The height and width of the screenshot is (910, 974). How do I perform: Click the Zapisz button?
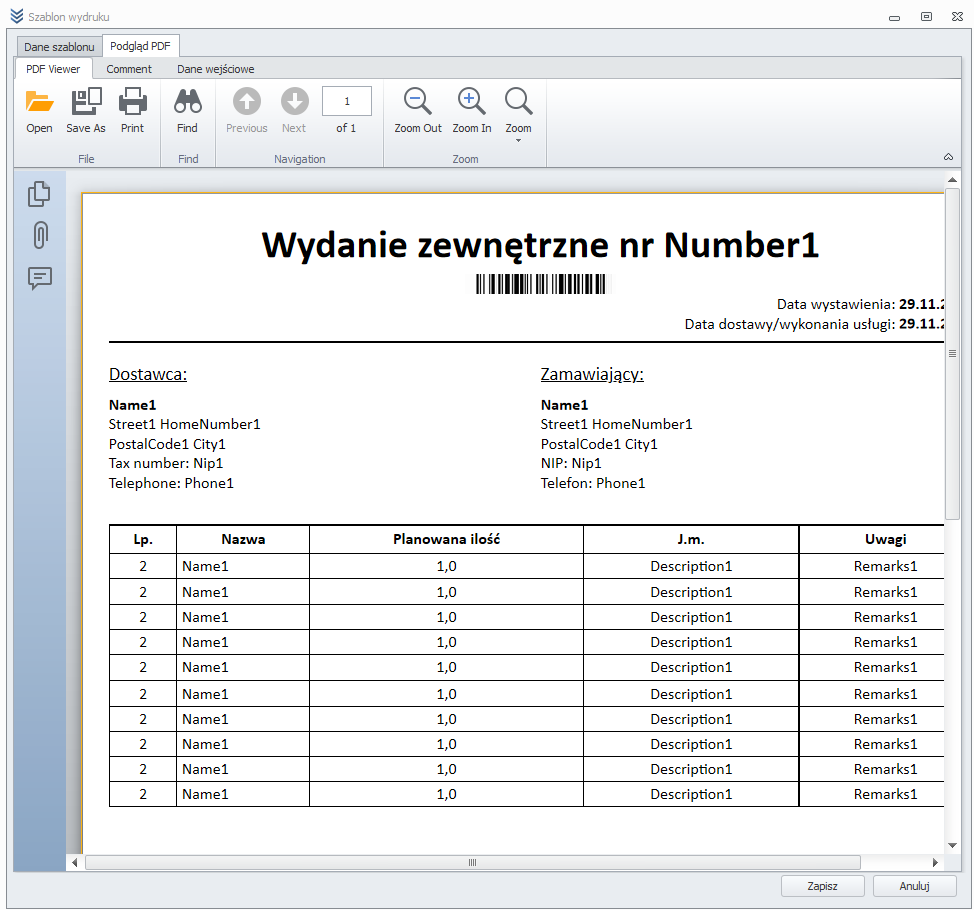tap(822, 886)
